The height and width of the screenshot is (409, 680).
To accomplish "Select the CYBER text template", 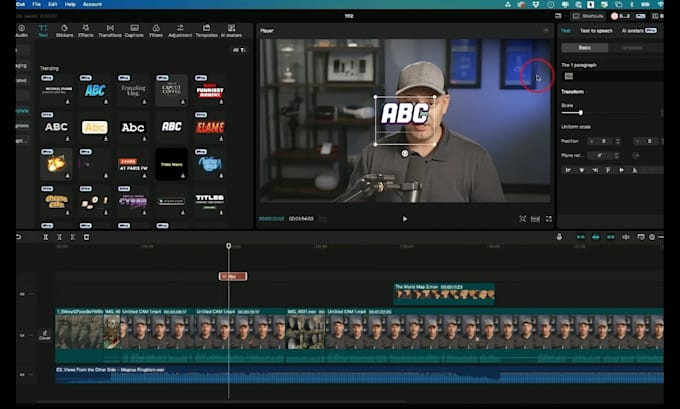I will click(133, 202).
